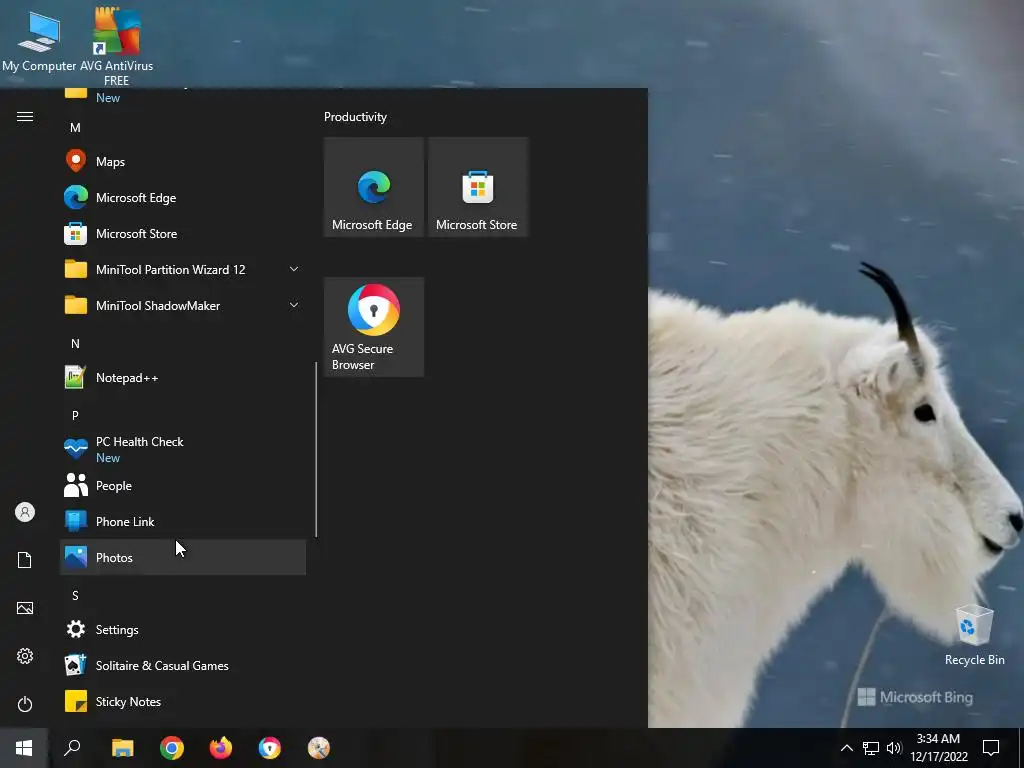The image size is (1024, 768).
Task: Open the Action Center notifications icon
Action: coord(991,748)
